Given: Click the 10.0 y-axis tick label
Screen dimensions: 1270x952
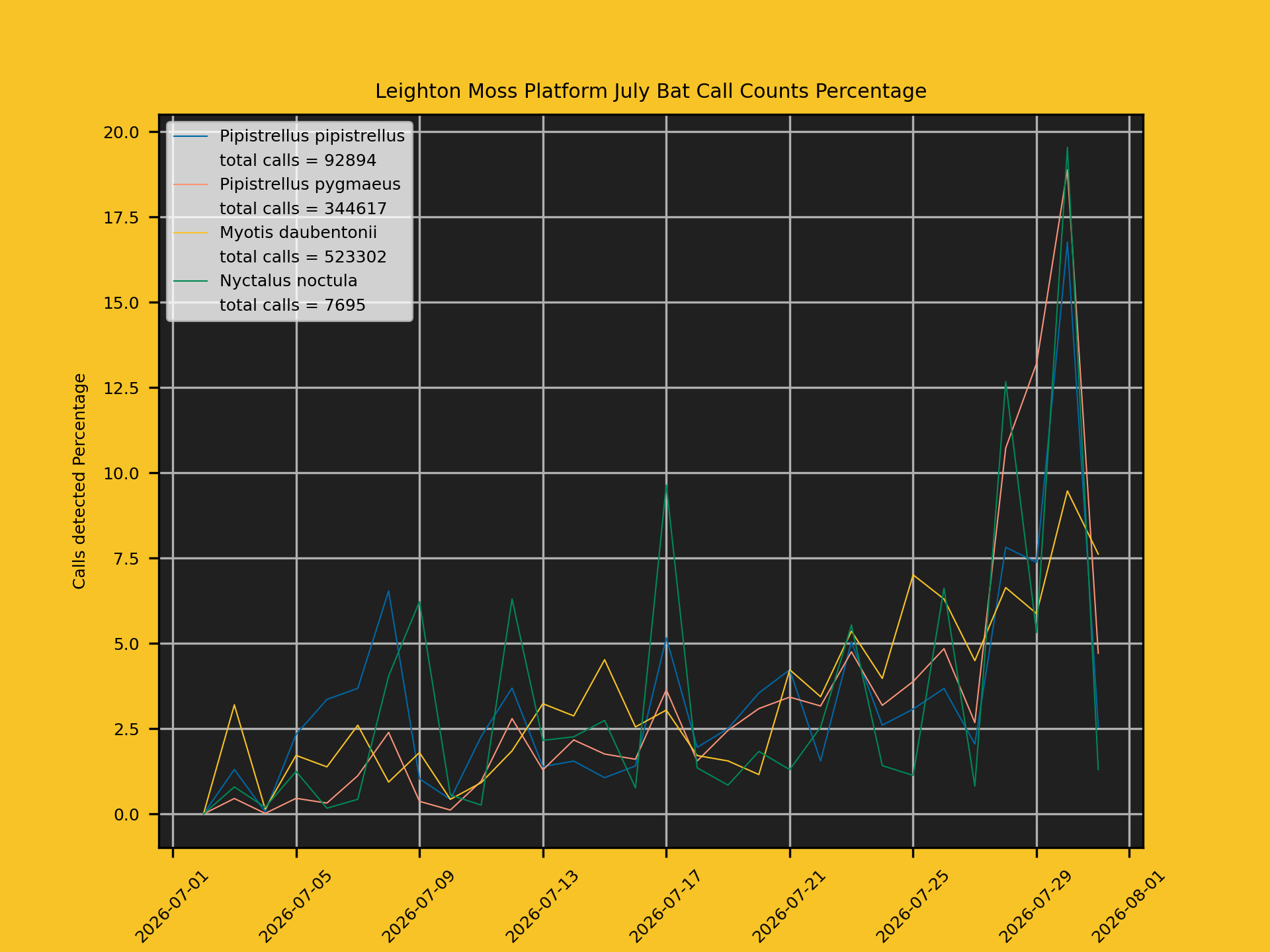Looking at the screenshot, I should coord(122,473).
